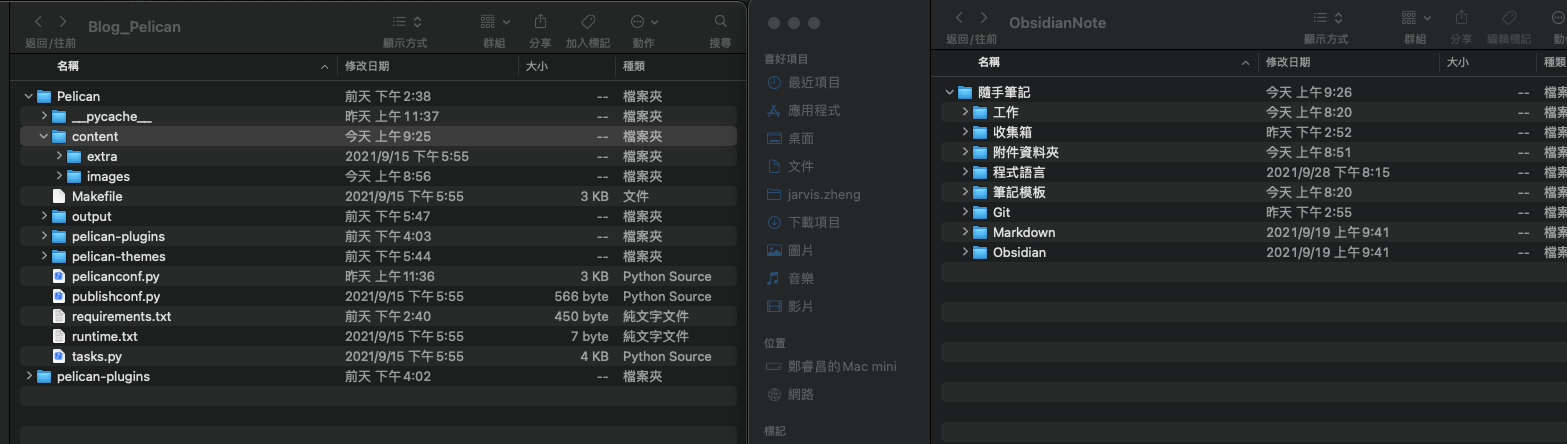Viewport: 1567px width, 444px height.
Task: Open Action menu in Blog_Pelican toolbar
Action: click(x=644, y=21)
